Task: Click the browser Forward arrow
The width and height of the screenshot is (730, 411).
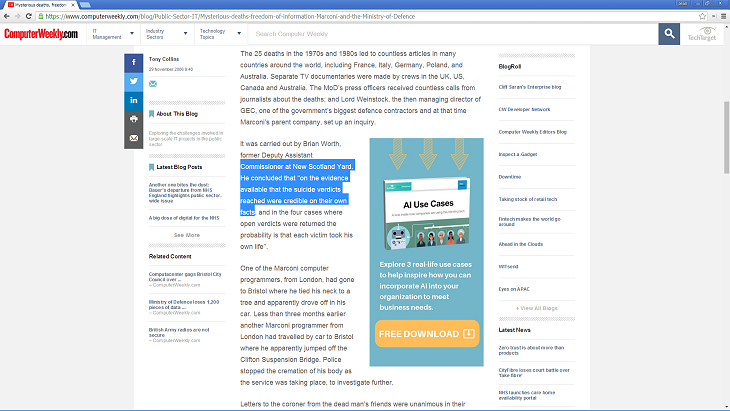Action: click(17, 16)
